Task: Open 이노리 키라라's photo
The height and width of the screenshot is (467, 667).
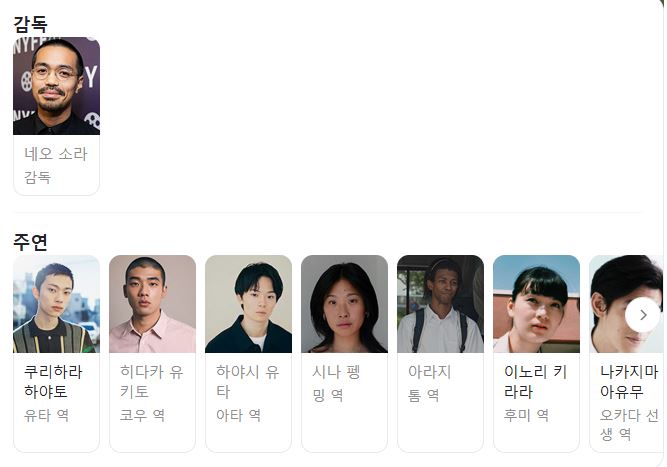Action: (x=536, y=304)
